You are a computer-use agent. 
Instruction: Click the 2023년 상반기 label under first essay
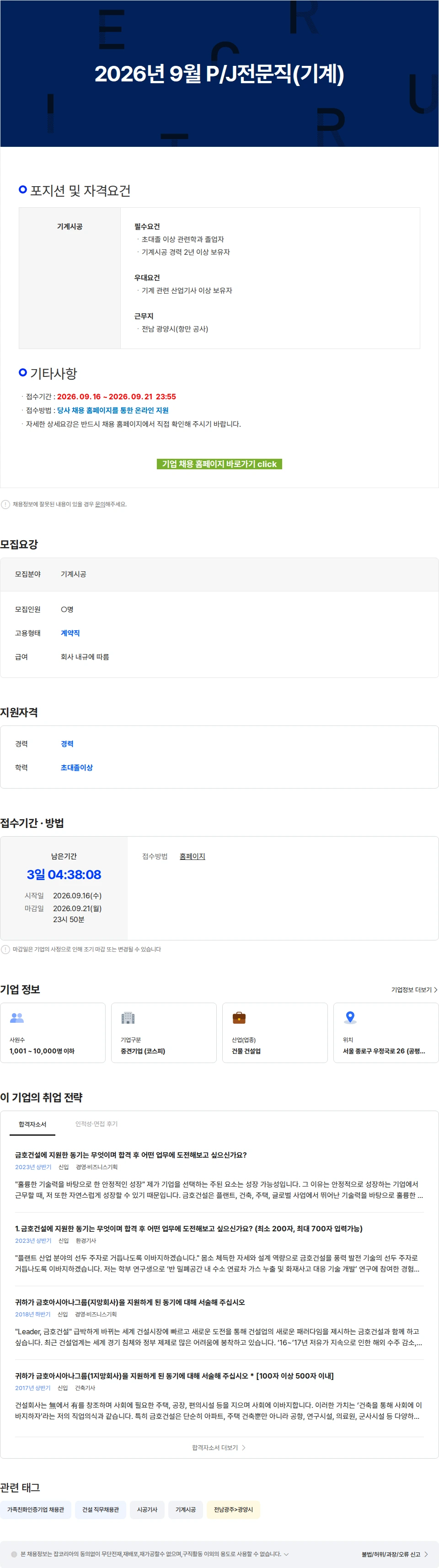point(33,1167)
